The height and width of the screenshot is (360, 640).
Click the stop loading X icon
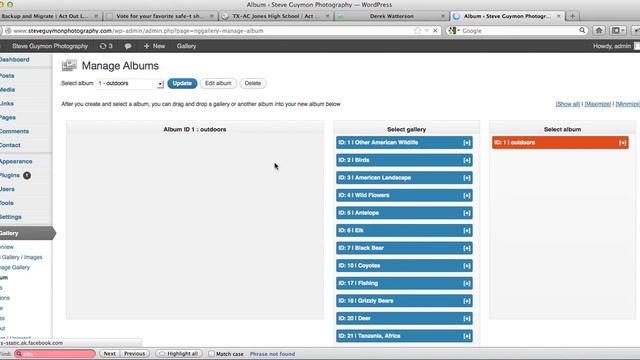click(x=435, y=31)
